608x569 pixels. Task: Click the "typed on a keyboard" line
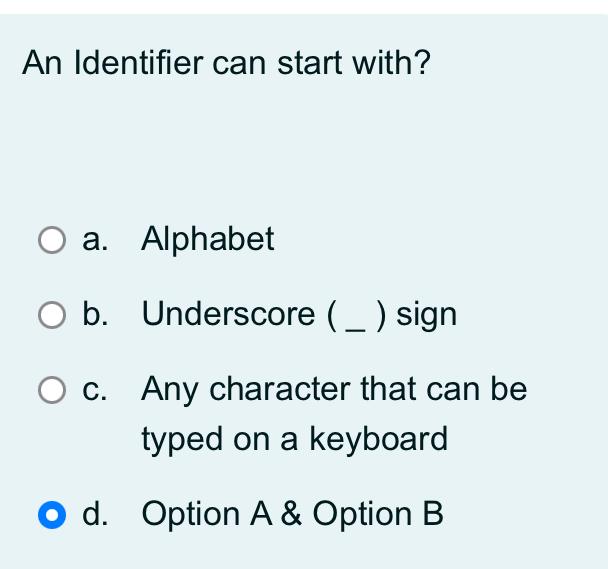295,438
